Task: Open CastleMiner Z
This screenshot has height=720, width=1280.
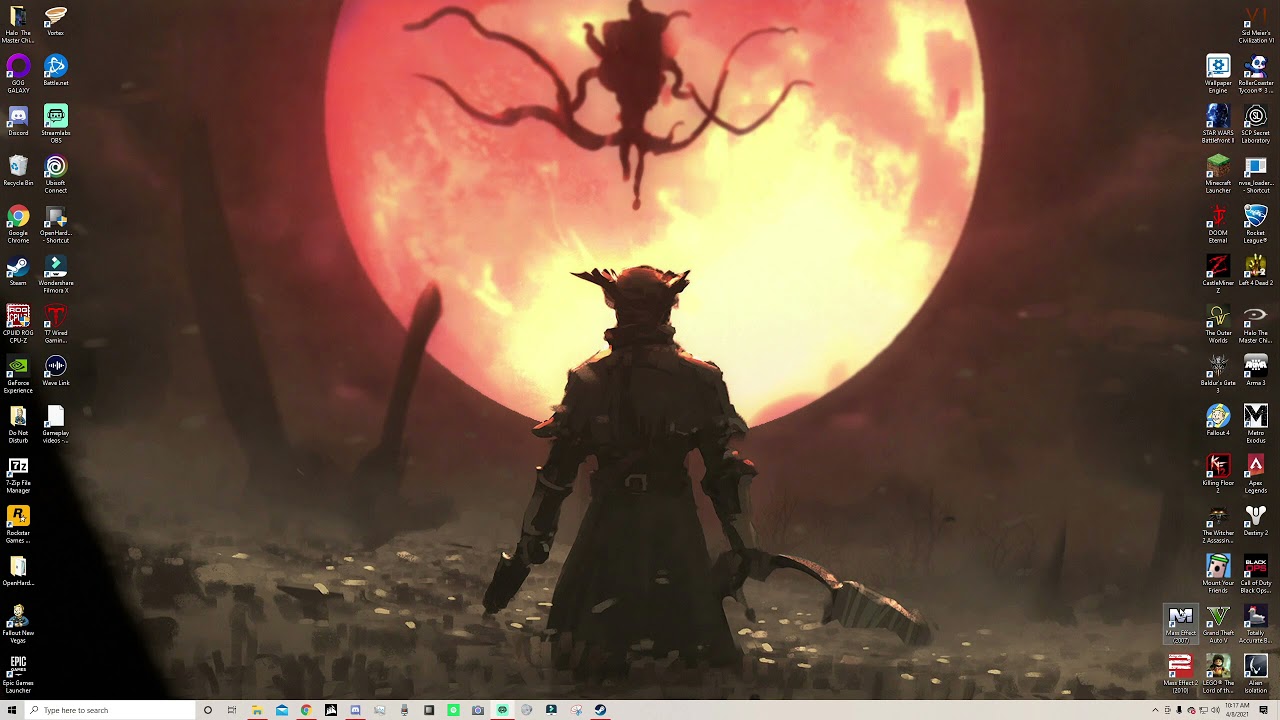Action: coord(1218,275)
